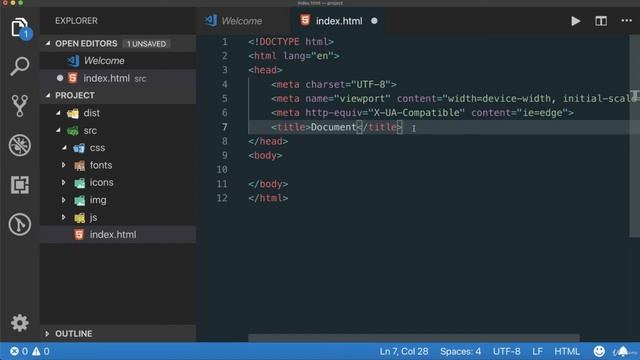The image size is (640, 360).
Task: Select the dist folder name
Action: pos(91,113)
